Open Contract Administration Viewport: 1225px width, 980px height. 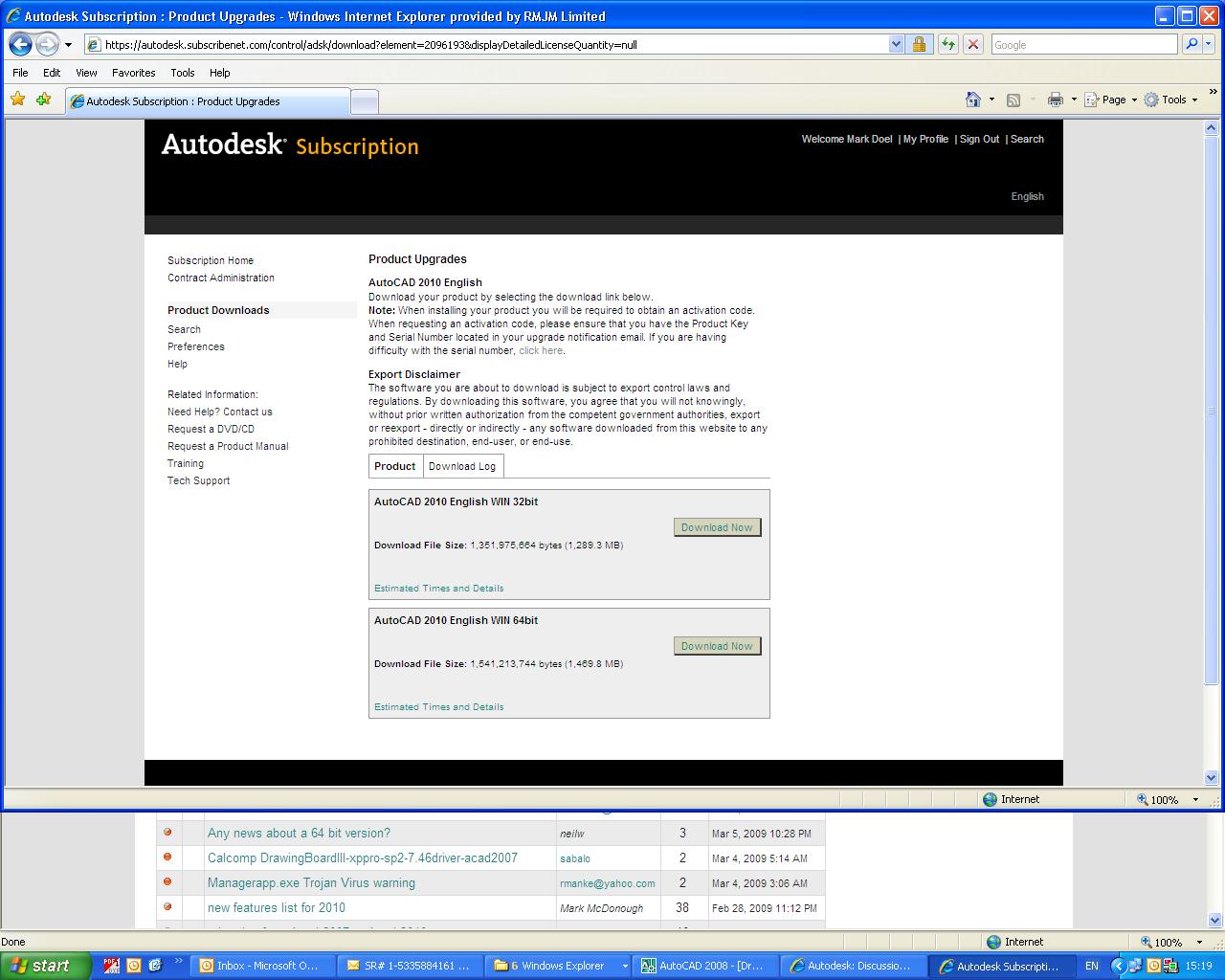221,278
